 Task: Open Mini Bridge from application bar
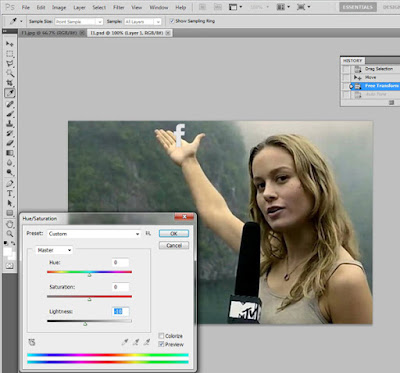218,7
